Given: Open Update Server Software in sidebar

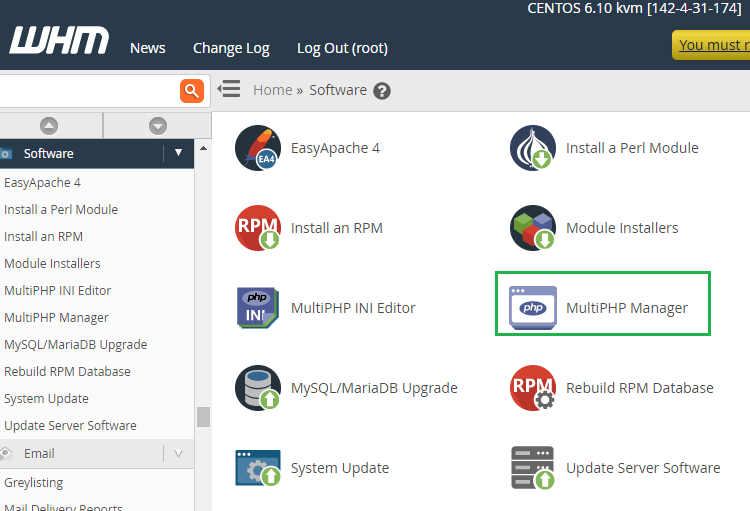Looking at the screenshot, I should pos(70,426).
